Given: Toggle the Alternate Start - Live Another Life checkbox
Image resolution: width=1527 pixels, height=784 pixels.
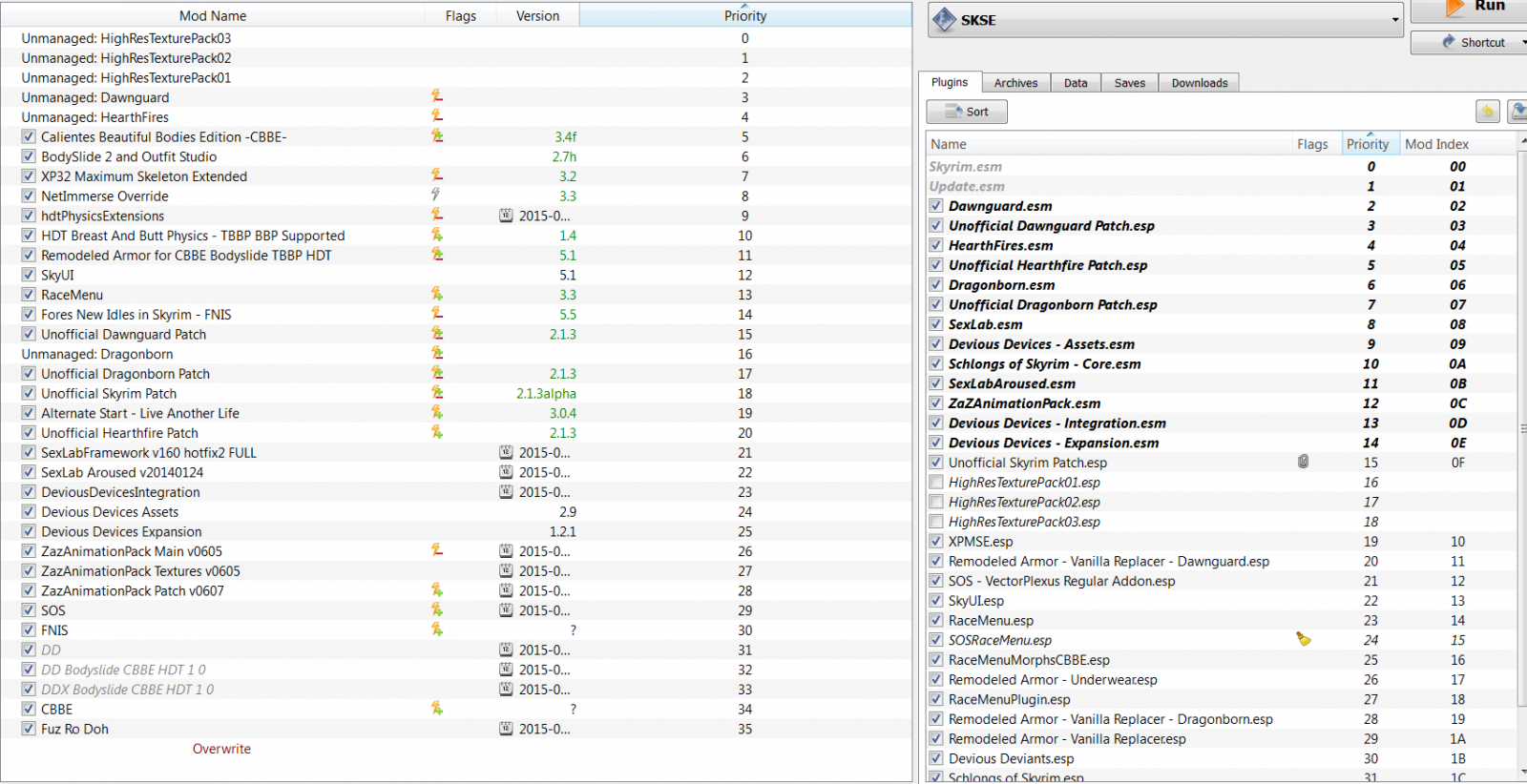Looking at the screenshot, I should (x=29, y=413).
